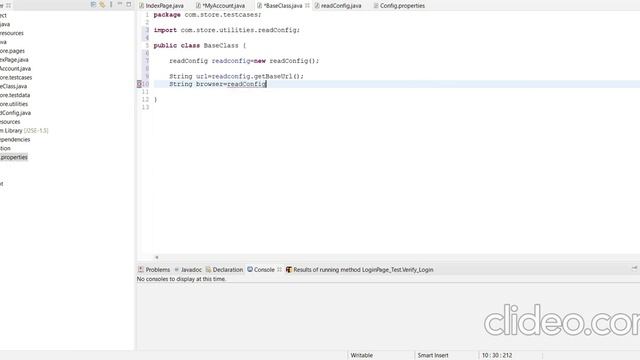Click the Console view icon
This screenshot has height=360, width=640.
pyautogui.click(x=250, y=269)
